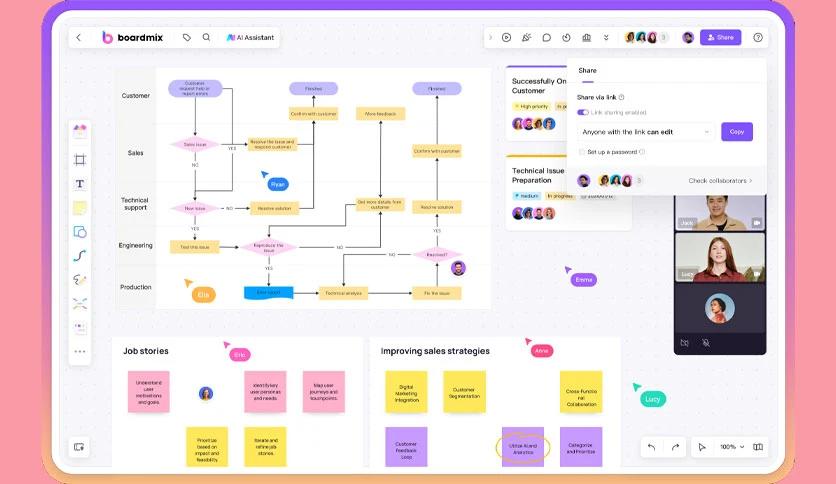Viewport: 836px width, 484px height.
Task: Open the voting icon in top toolbar
Action: pos(586,37)
